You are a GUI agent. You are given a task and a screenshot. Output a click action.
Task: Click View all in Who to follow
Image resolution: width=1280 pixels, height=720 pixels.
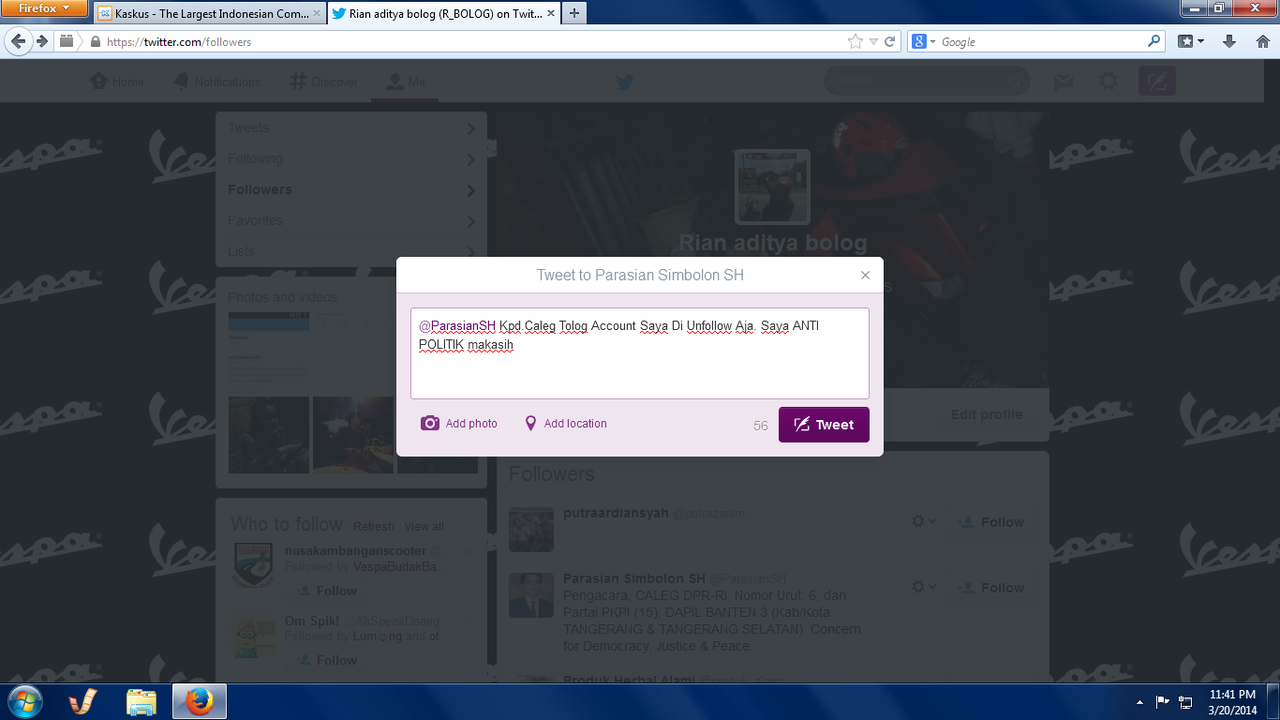(424, 527)
